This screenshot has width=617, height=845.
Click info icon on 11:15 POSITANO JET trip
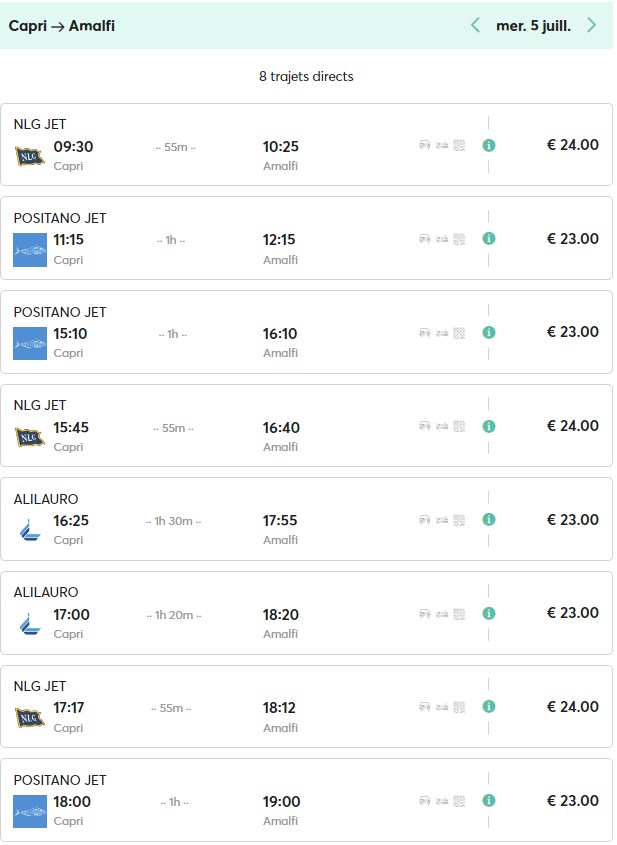point(488,239)
